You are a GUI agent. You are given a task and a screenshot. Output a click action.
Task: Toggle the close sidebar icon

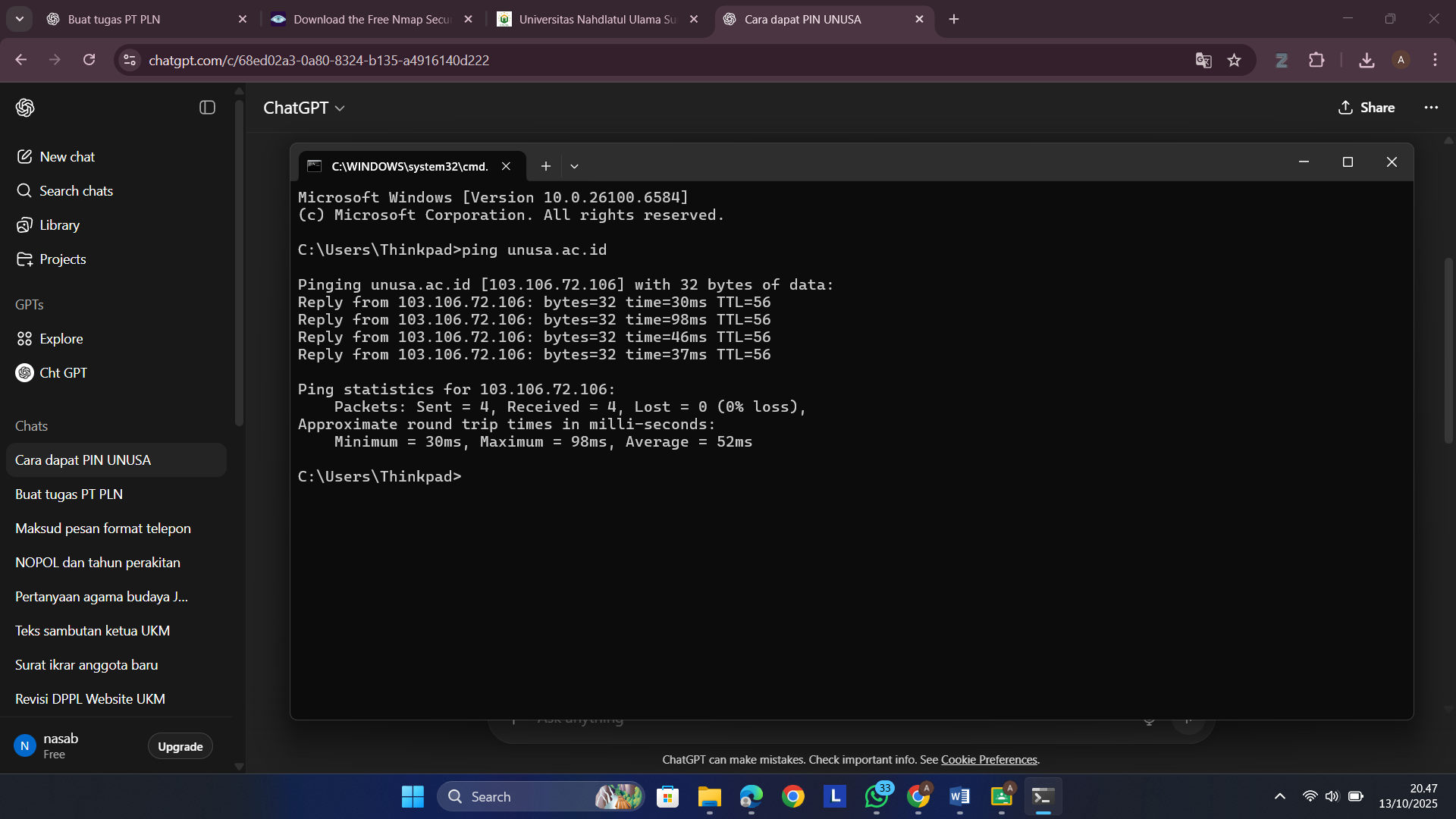(x=207, y=108)
